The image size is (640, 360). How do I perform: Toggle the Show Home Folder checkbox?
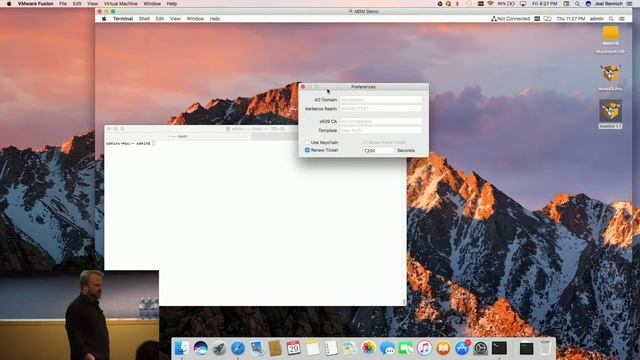365,142
